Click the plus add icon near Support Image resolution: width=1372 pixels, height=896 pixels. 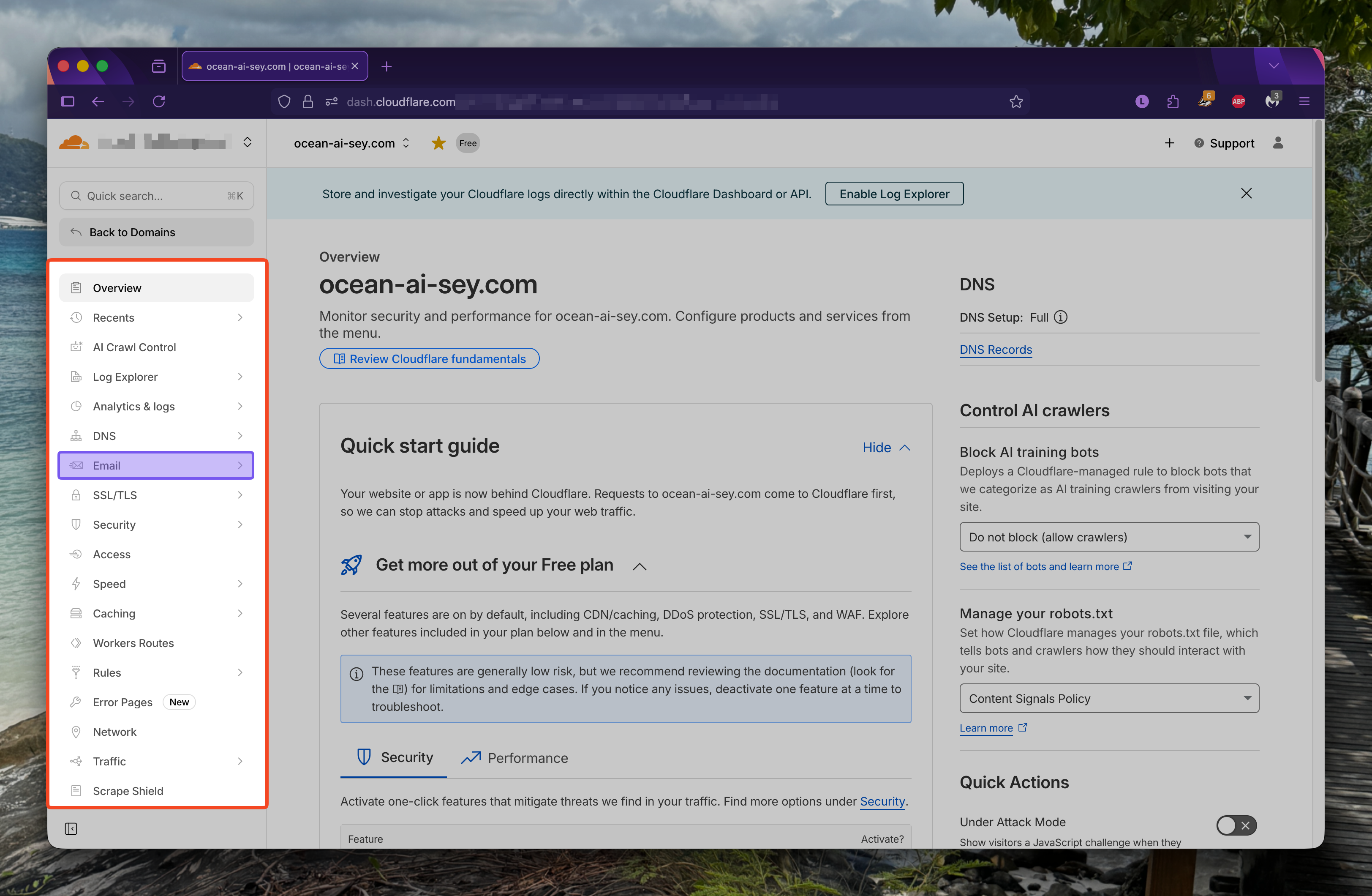pyautogui.click(x=1169, y=143)
